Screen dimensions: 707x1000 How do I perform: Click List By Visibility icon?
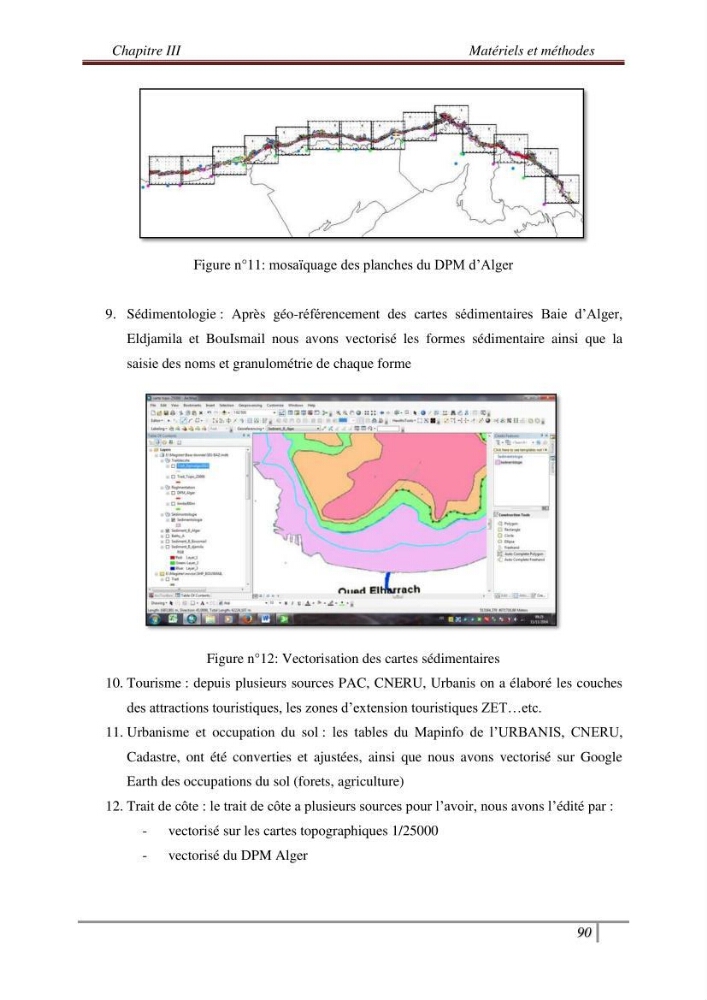click(x=164, y=442)
